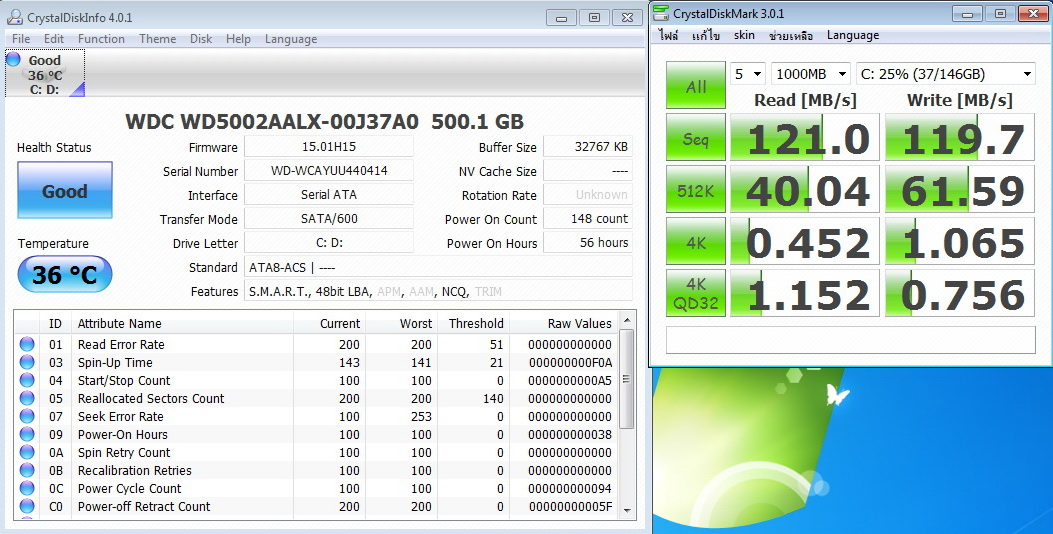
Task: Open the Language menu in CrystalDiskMark
Action: [853, 36]
